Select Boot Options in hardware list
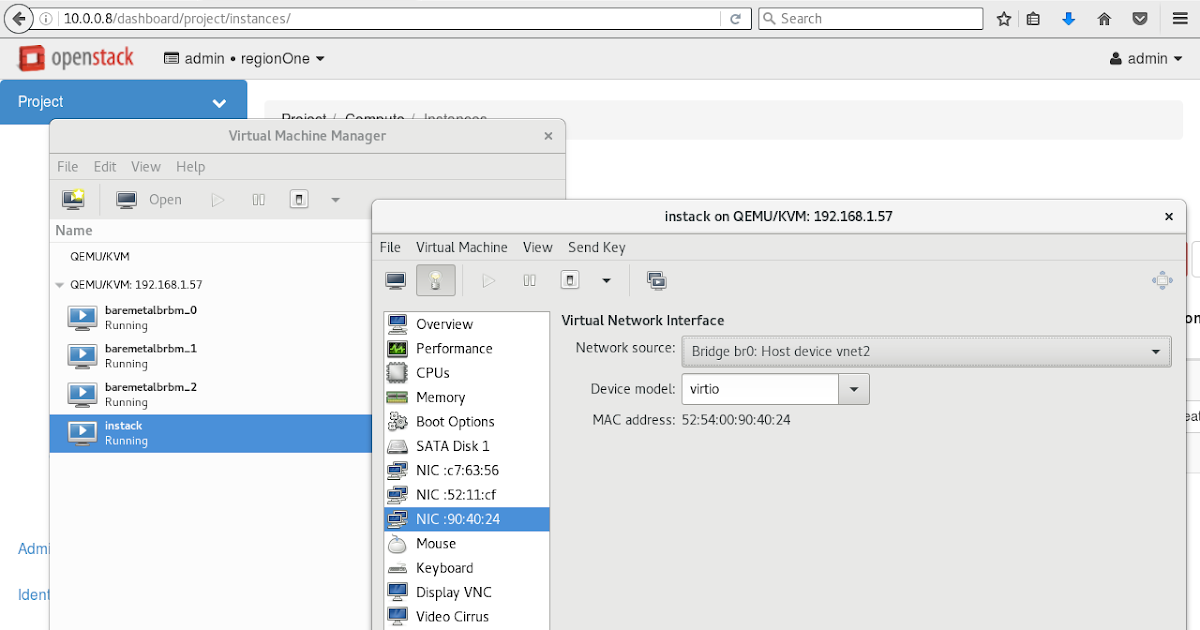This screenshot has width=1200, height=630. pyautogui.click(x=467, y=421)
